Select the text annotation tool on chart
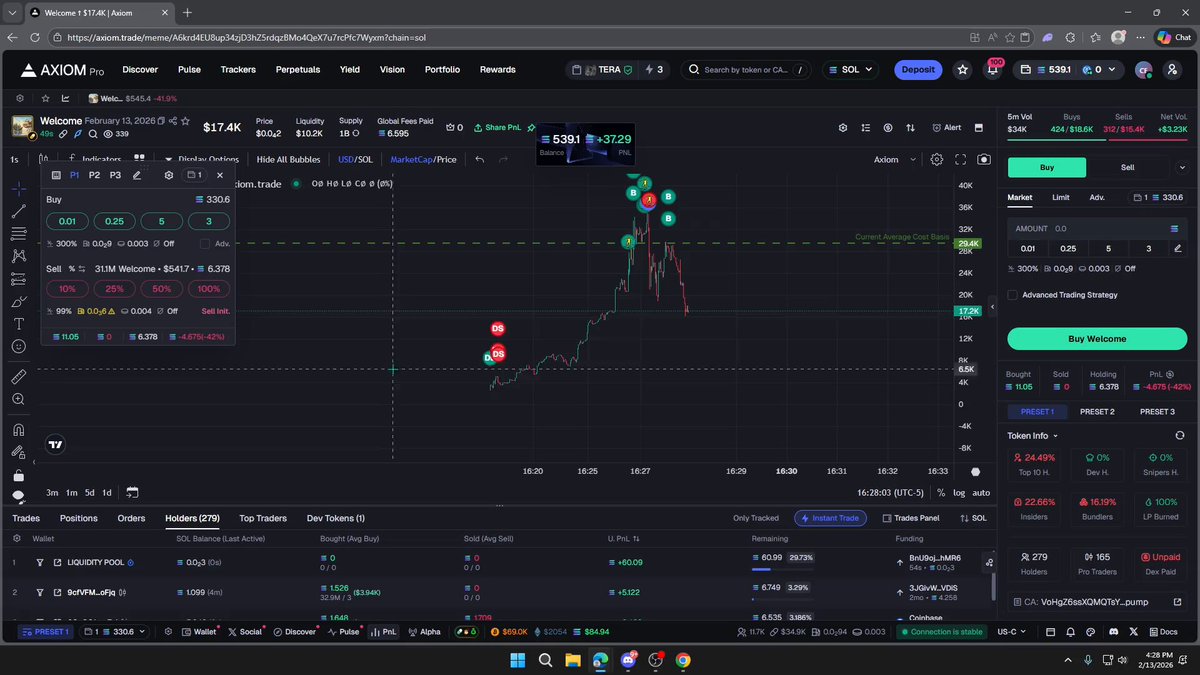Image resolution: width=1200 pixels, height=675 pixels. point(18,324)
